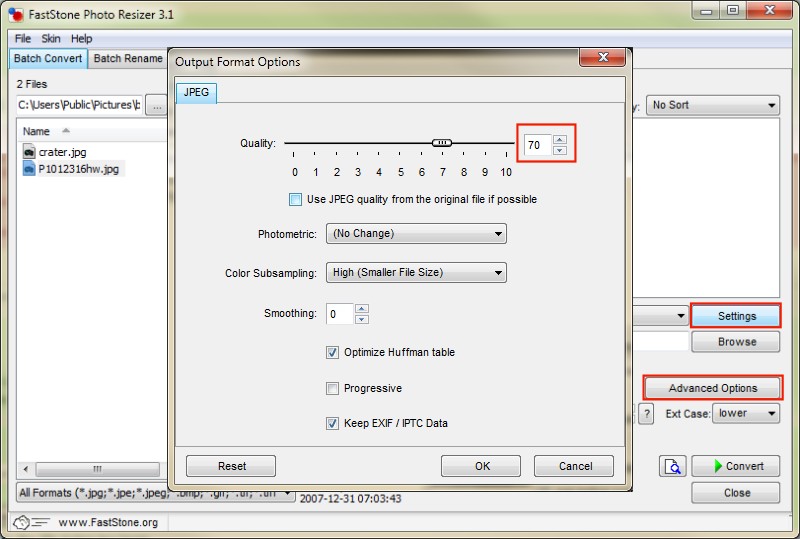Select P1012316hw.jpg in file list
This screenshot has height=539, width=800.
coord(79,169)
